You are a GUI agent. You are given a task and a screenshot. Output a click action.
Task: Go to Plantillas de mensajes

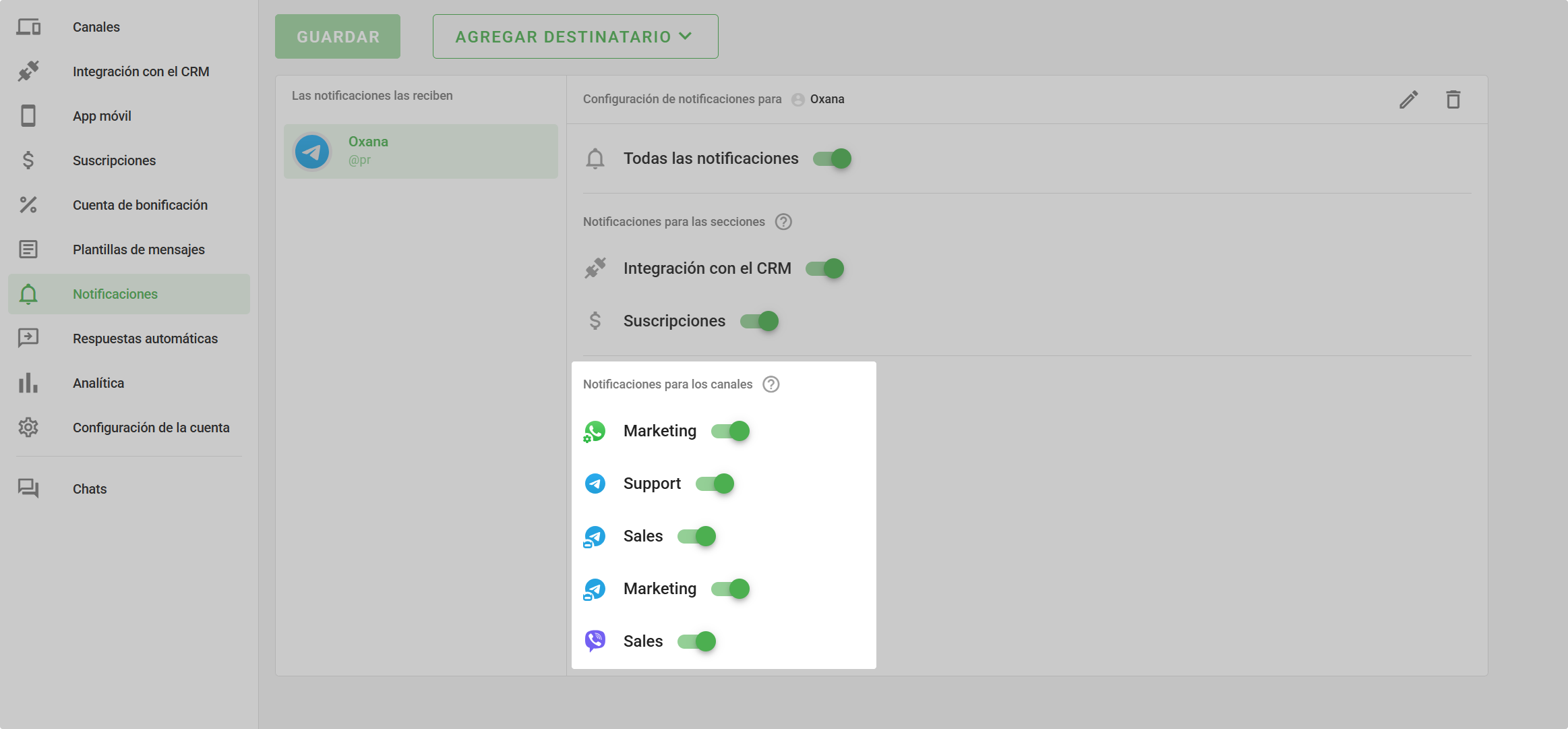129,250
